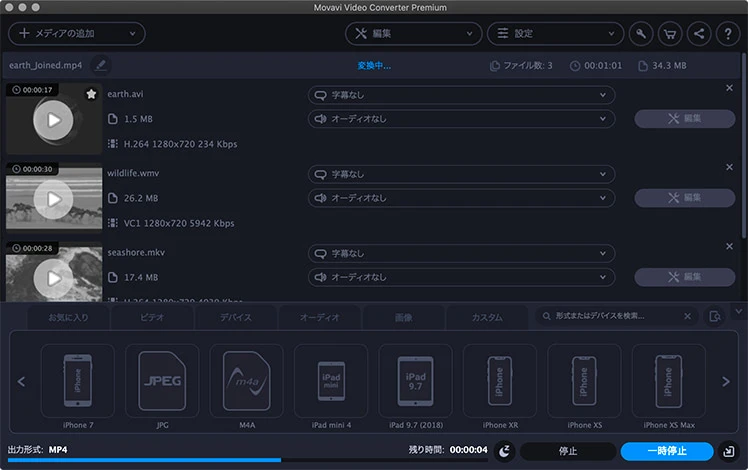Clear the format search field X
The height and width of the screenshot is (470, 748).
pyautogui.click(x=687, y=316)
